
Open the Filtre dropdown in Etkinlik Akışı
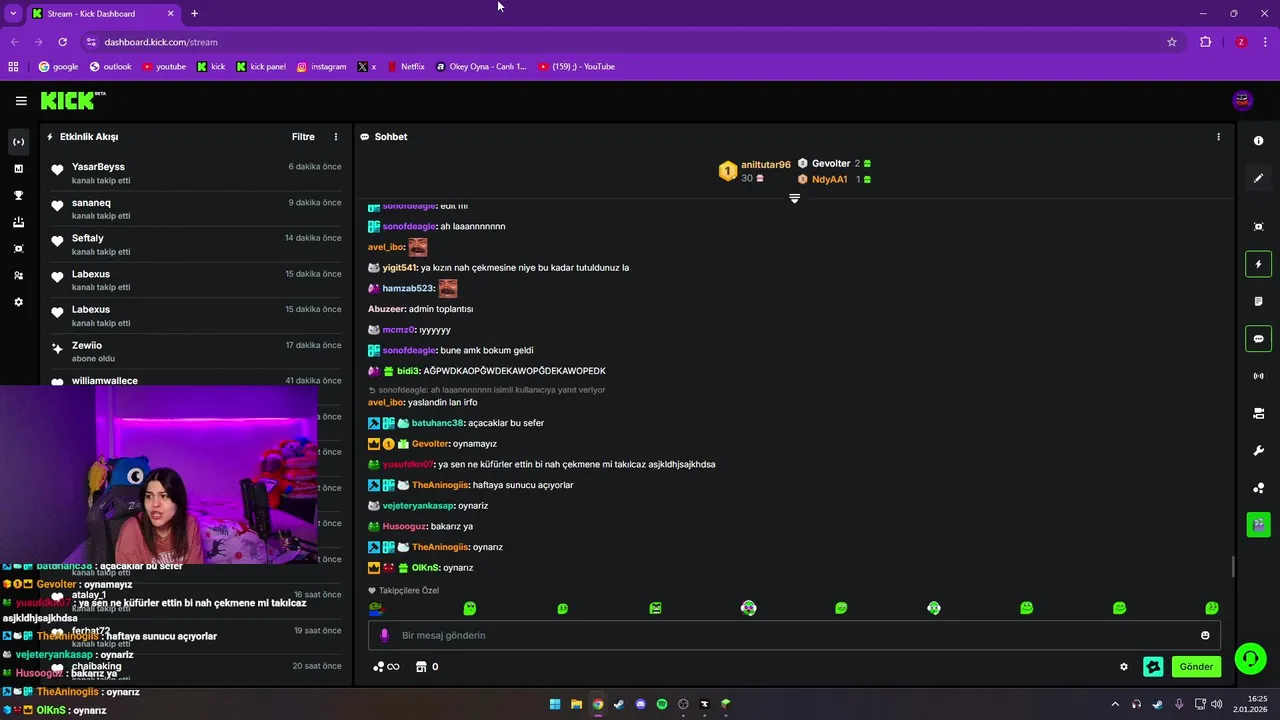(x=303, y=137)
